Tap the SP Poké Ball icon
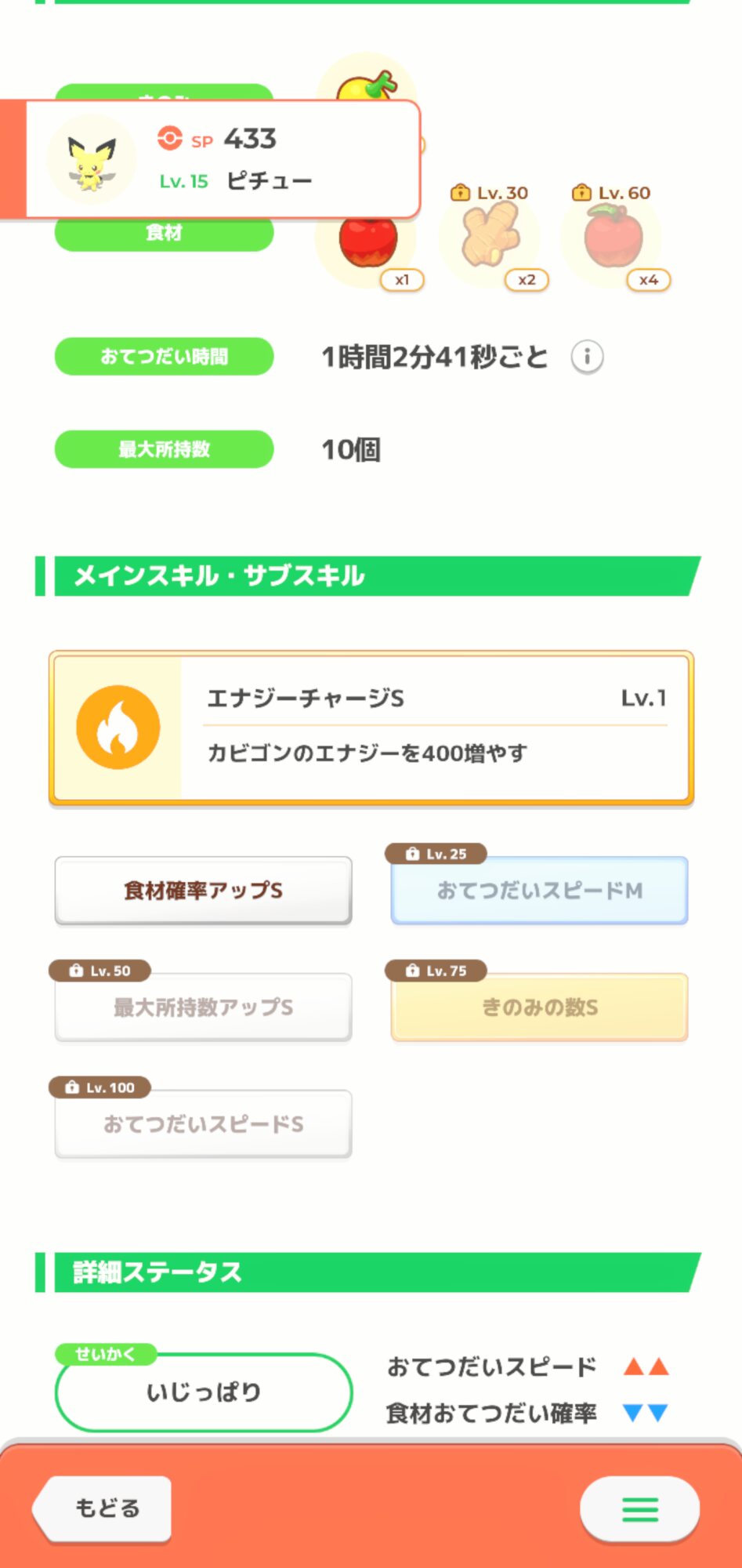Viewport: 742px width, 1568px height. (x=169, y=139)
